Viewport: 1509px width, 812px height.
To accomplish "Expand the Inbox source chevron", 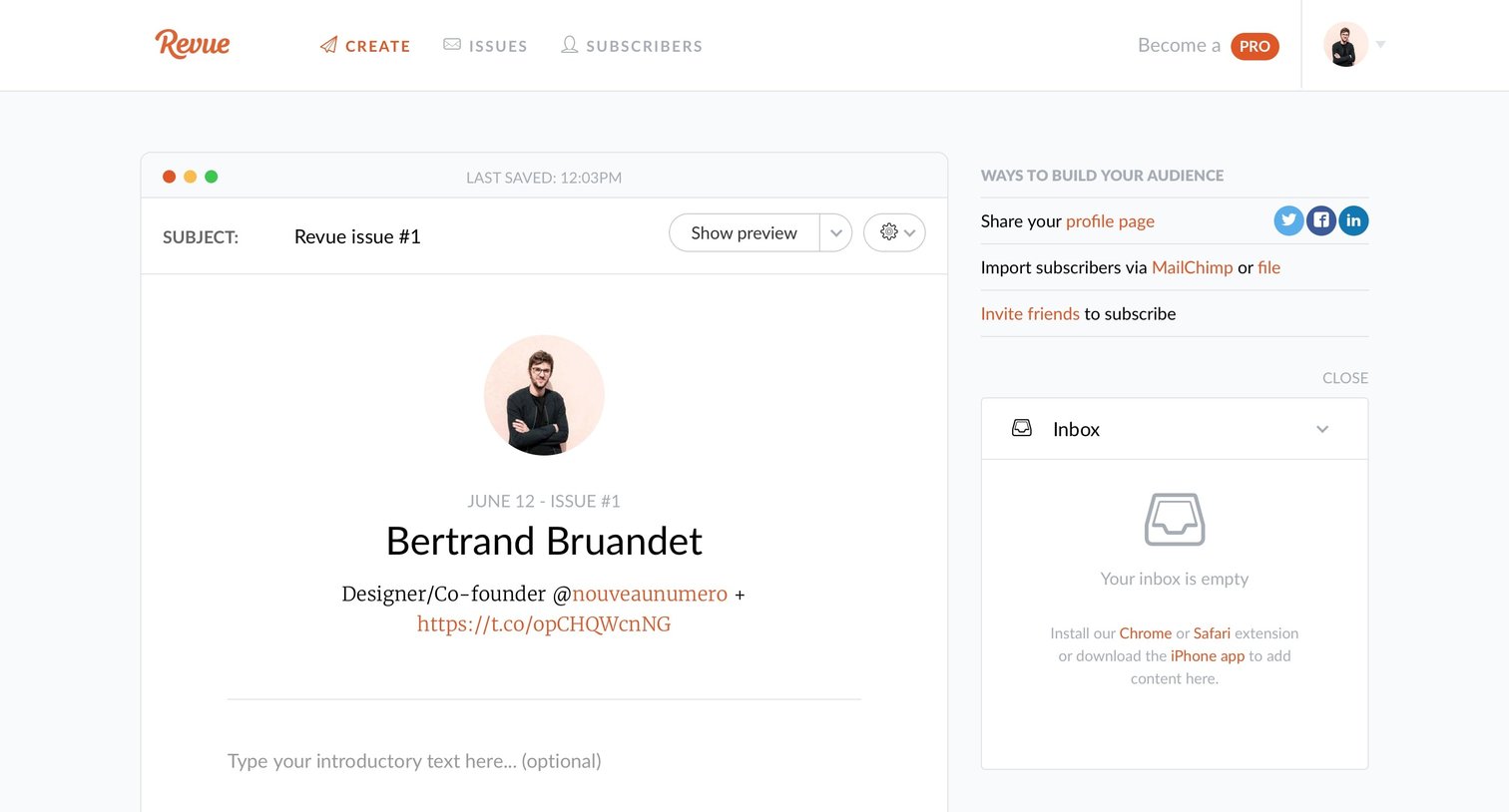I will click(x=1322, y=429).
